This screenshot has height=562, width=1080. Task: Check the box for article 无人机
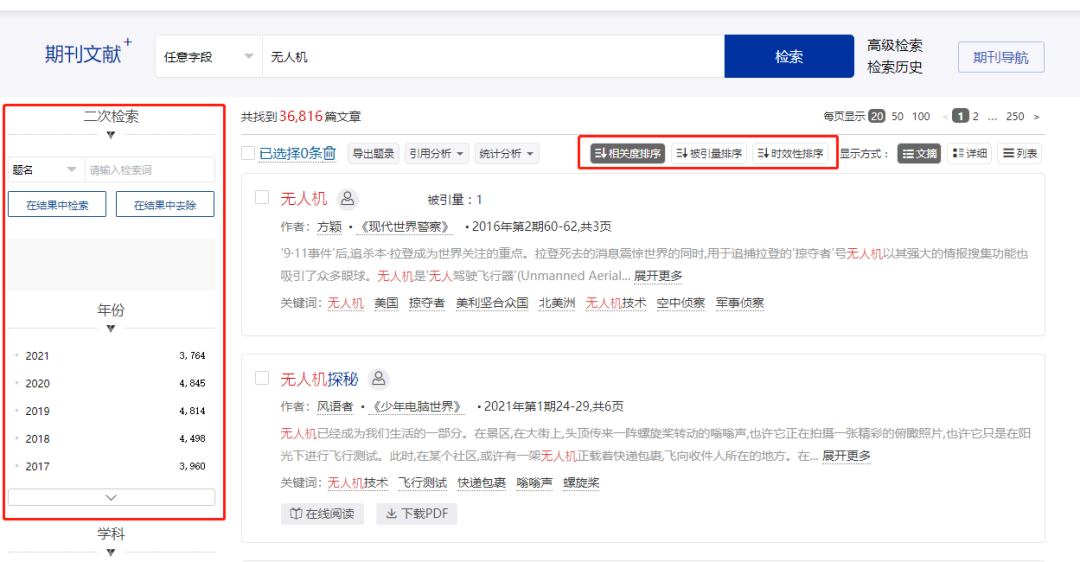262,198
